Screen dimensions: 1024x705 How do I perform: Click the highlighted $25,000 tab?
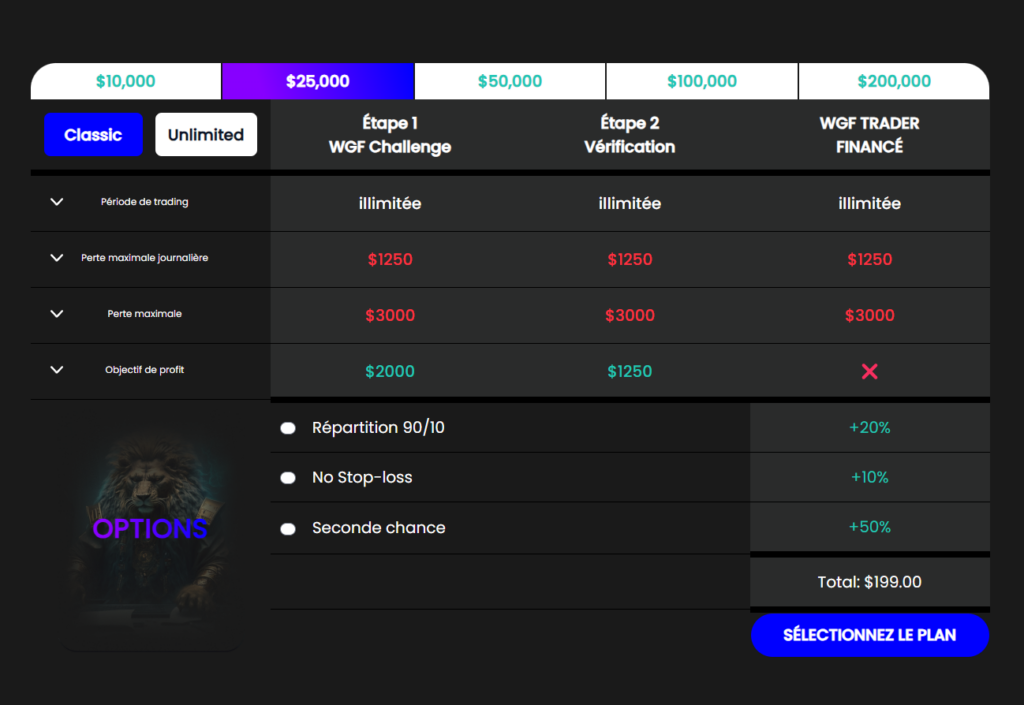(318, 81)
